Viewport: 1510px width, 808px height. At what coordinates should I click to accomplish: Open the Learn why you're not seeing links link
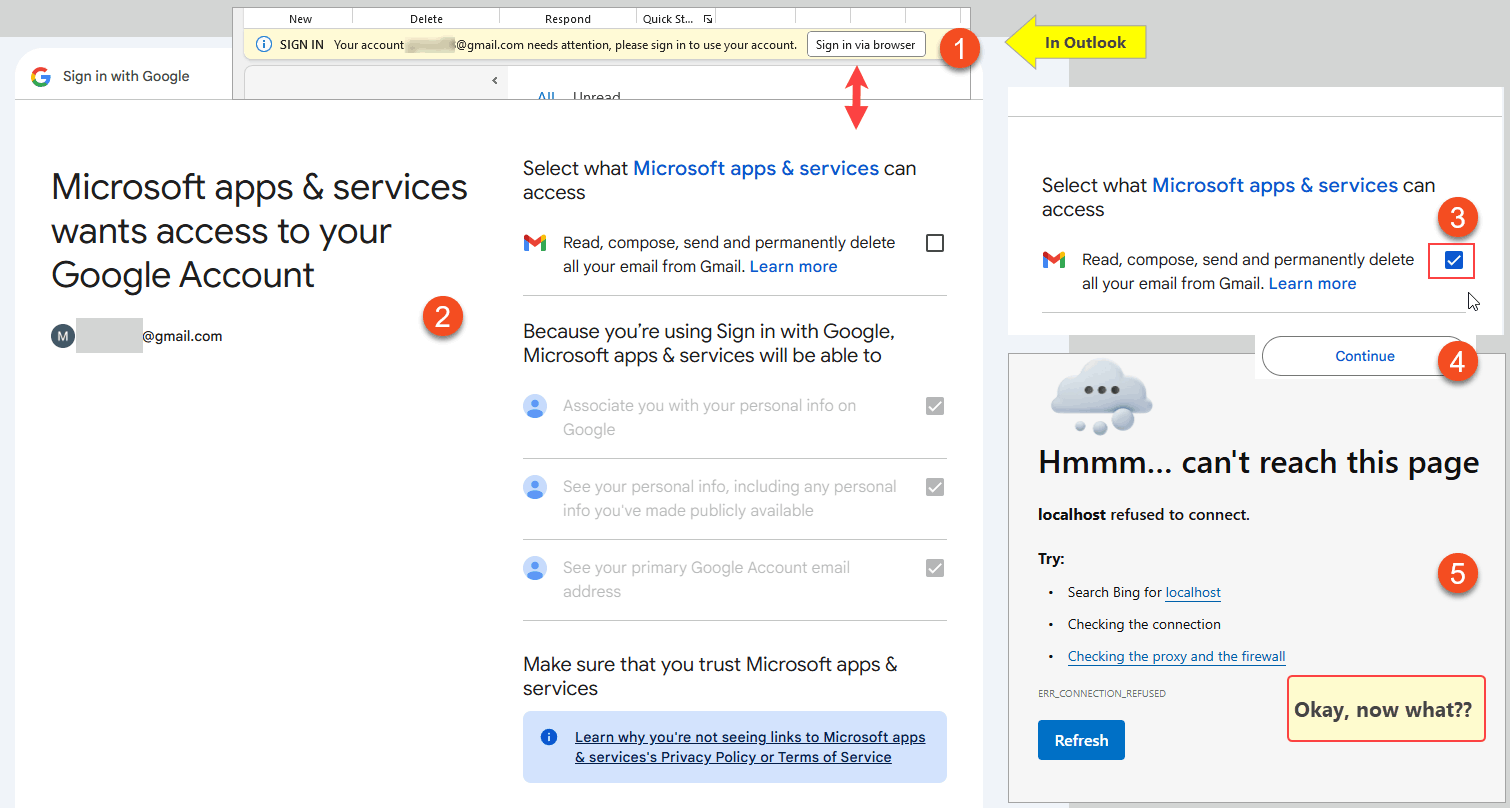[750, 747]
